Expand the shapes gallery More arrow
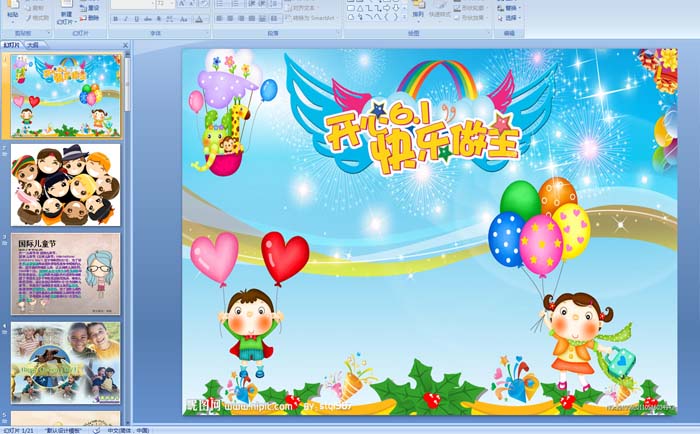700x434 pixels. (404, 17)
